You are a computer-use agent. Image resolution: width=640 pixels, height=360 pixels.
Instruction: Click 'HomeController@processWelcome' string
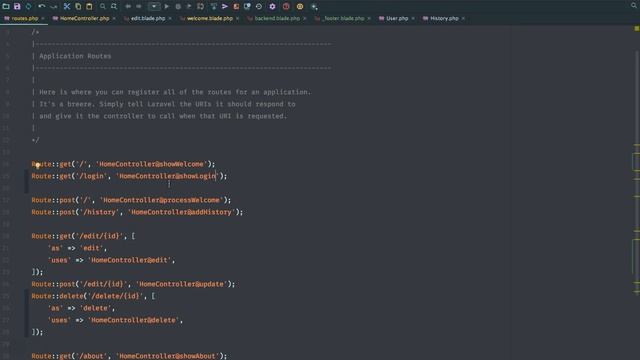162,200
